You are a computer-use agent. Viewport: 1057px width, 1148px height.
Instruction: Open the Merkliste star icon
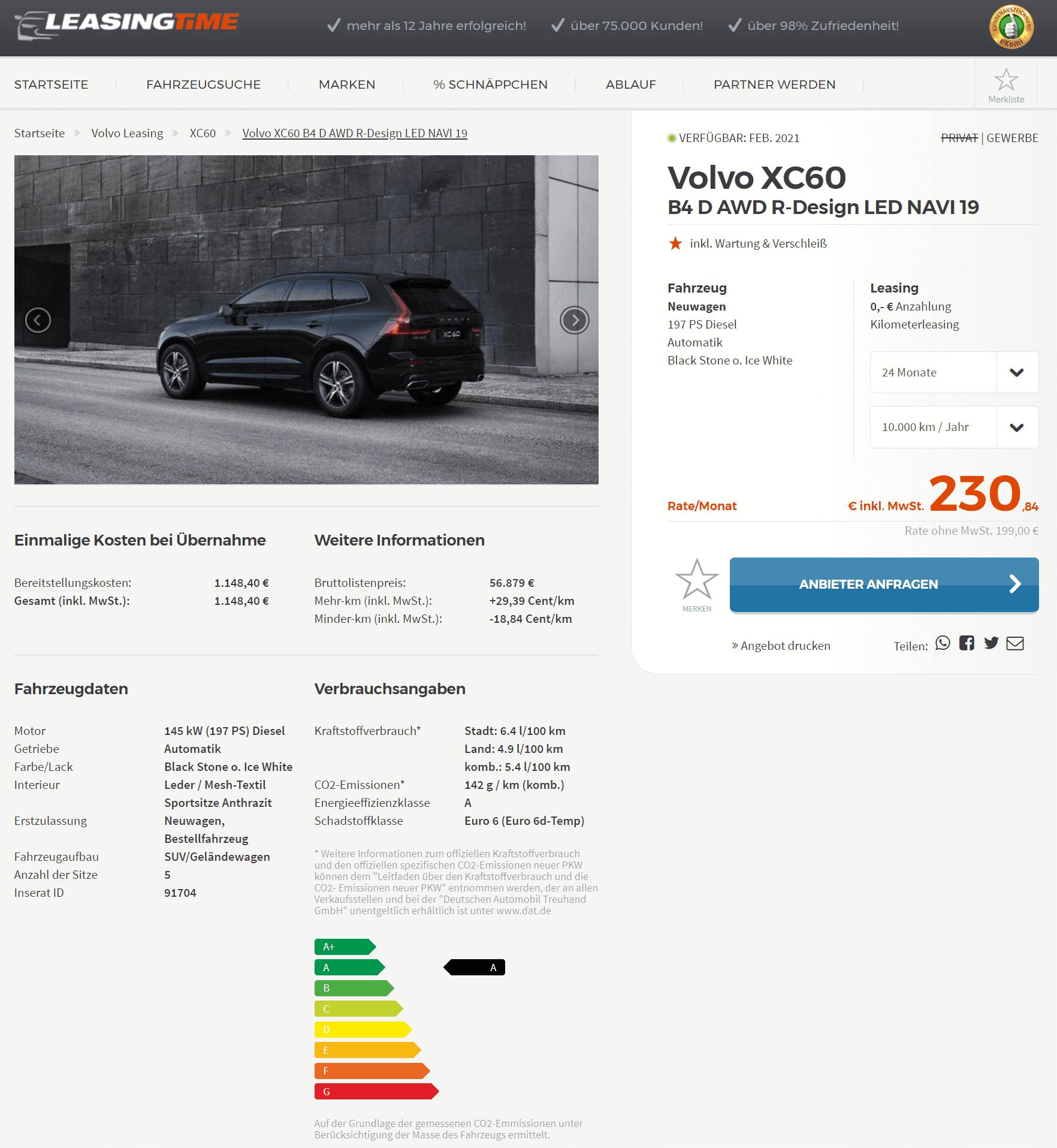[x=1006, y=80]
